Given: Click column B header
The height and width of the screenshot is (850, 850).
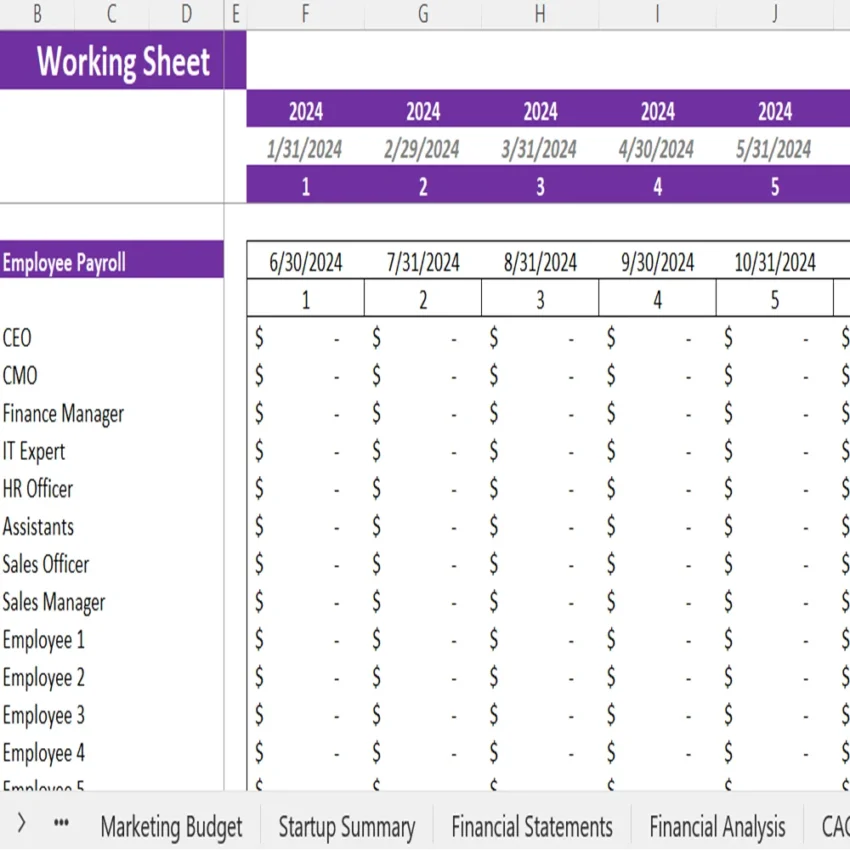Looking at the screenshot, I should tap(38, 15).
